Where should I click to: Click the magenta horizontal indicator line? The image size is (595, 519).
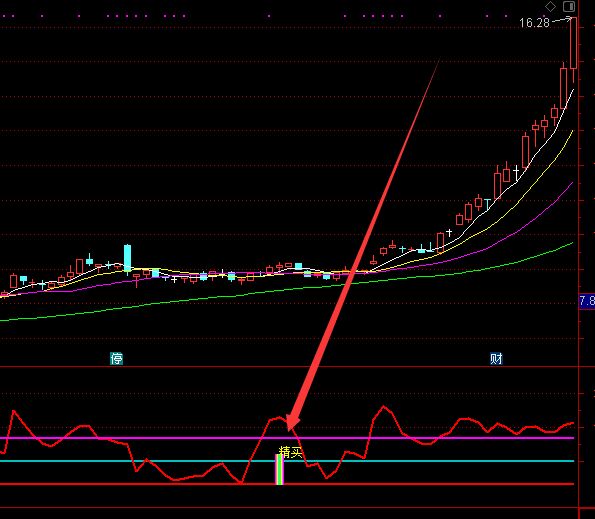(287, 438)
